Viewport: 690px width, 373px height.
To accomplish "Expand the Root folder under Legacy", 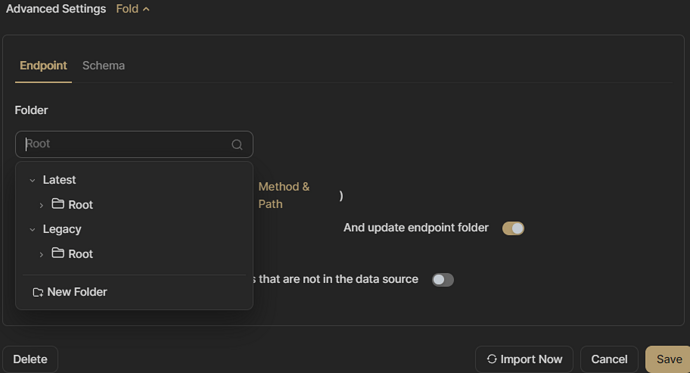I will 41,255.
